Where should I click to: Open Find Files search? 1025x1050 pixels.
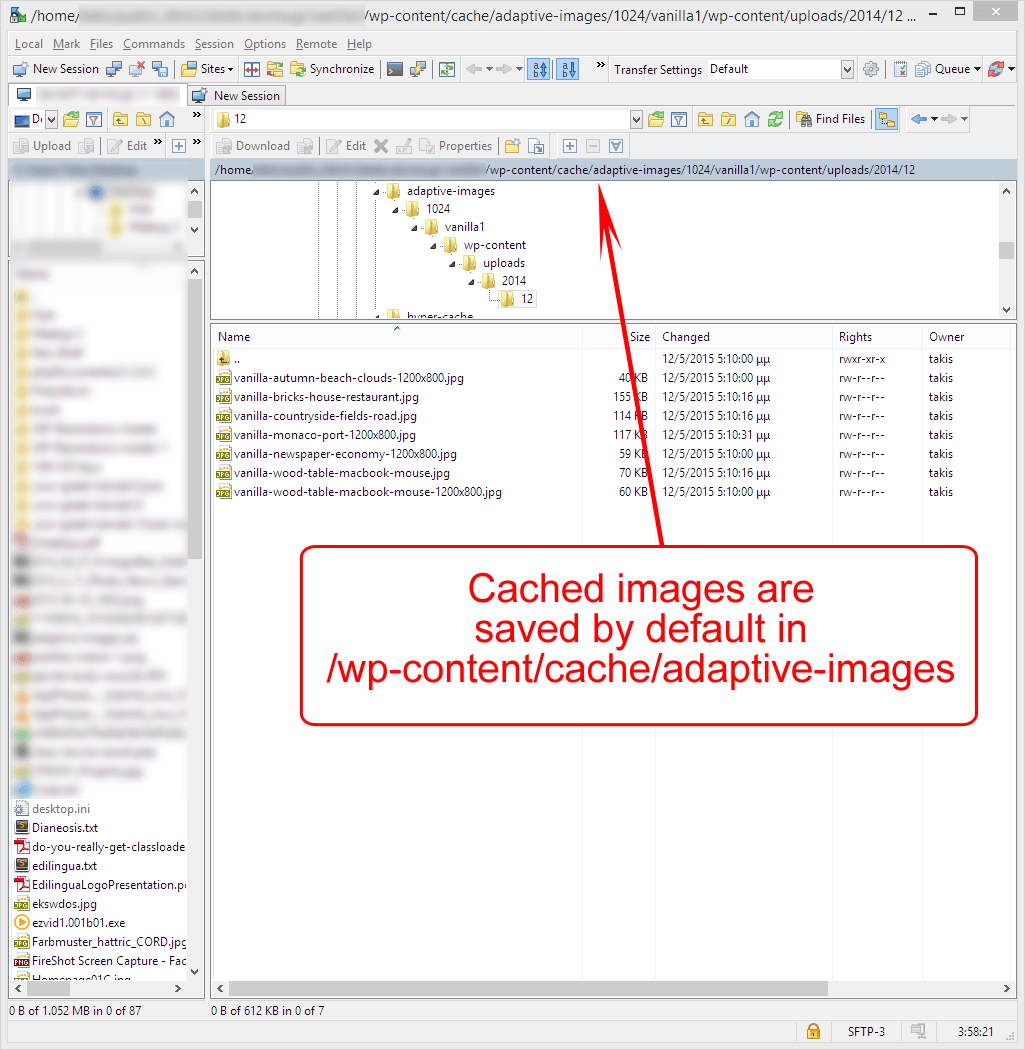click(x=828, y=118)
